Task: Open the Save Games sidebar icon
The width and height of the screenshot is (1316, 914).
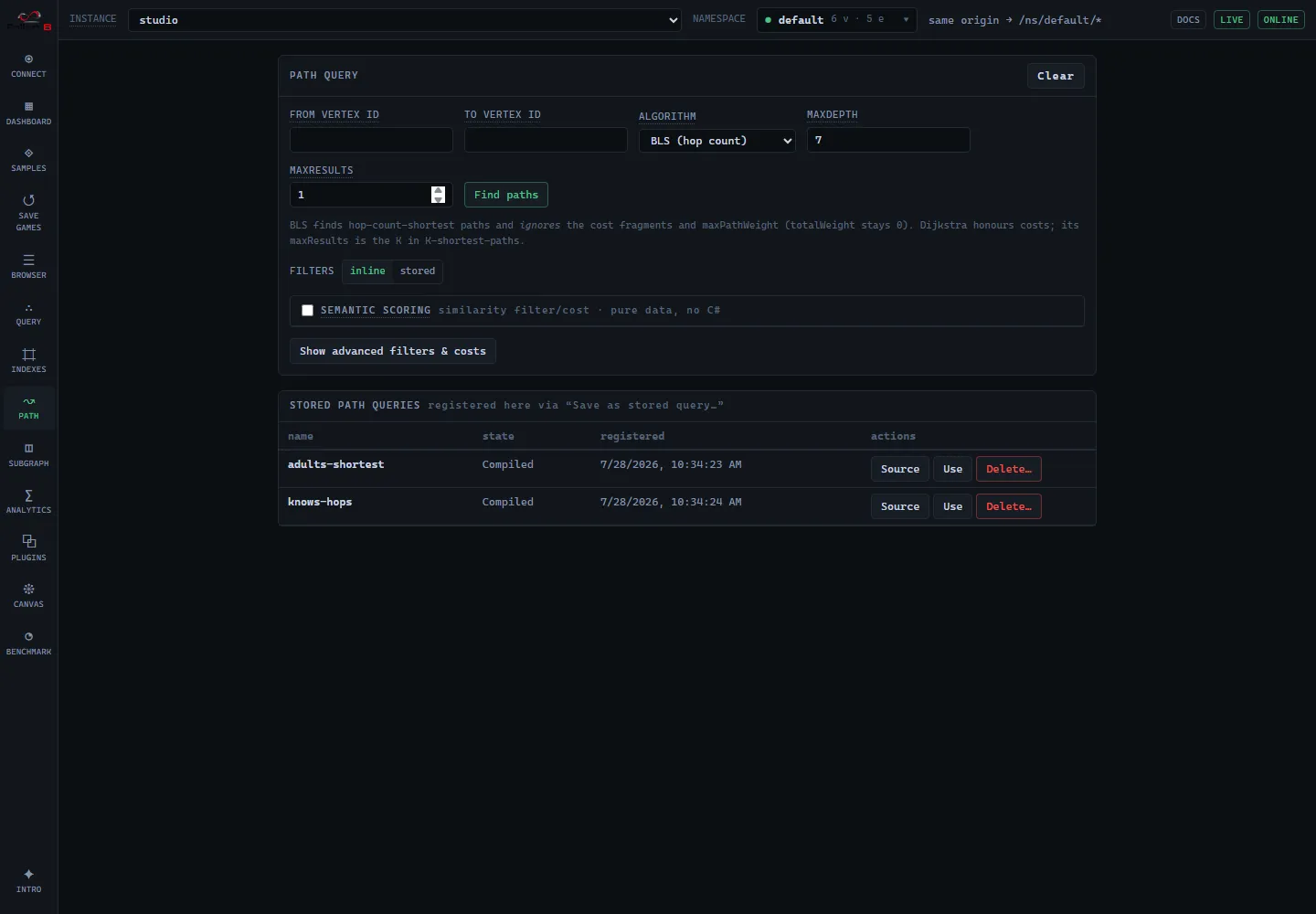Action: (28, 213)
